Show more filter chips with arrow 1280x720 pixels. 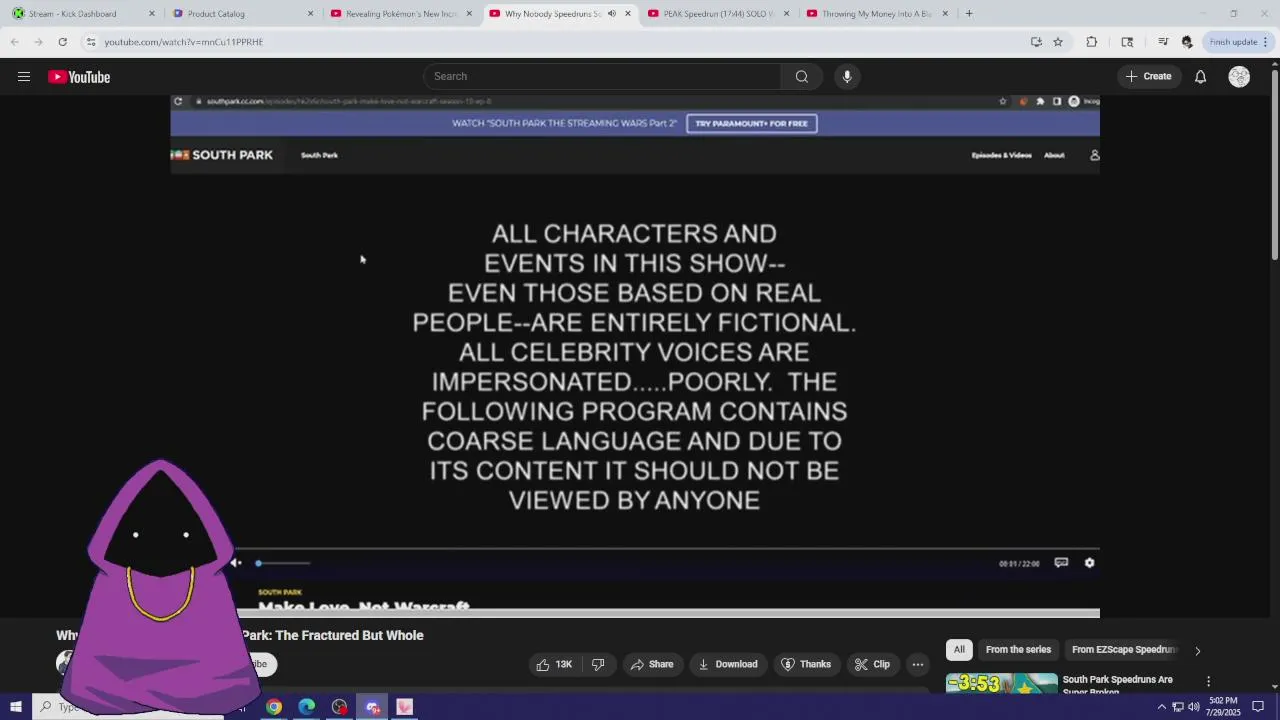[x=1197, y=651]
